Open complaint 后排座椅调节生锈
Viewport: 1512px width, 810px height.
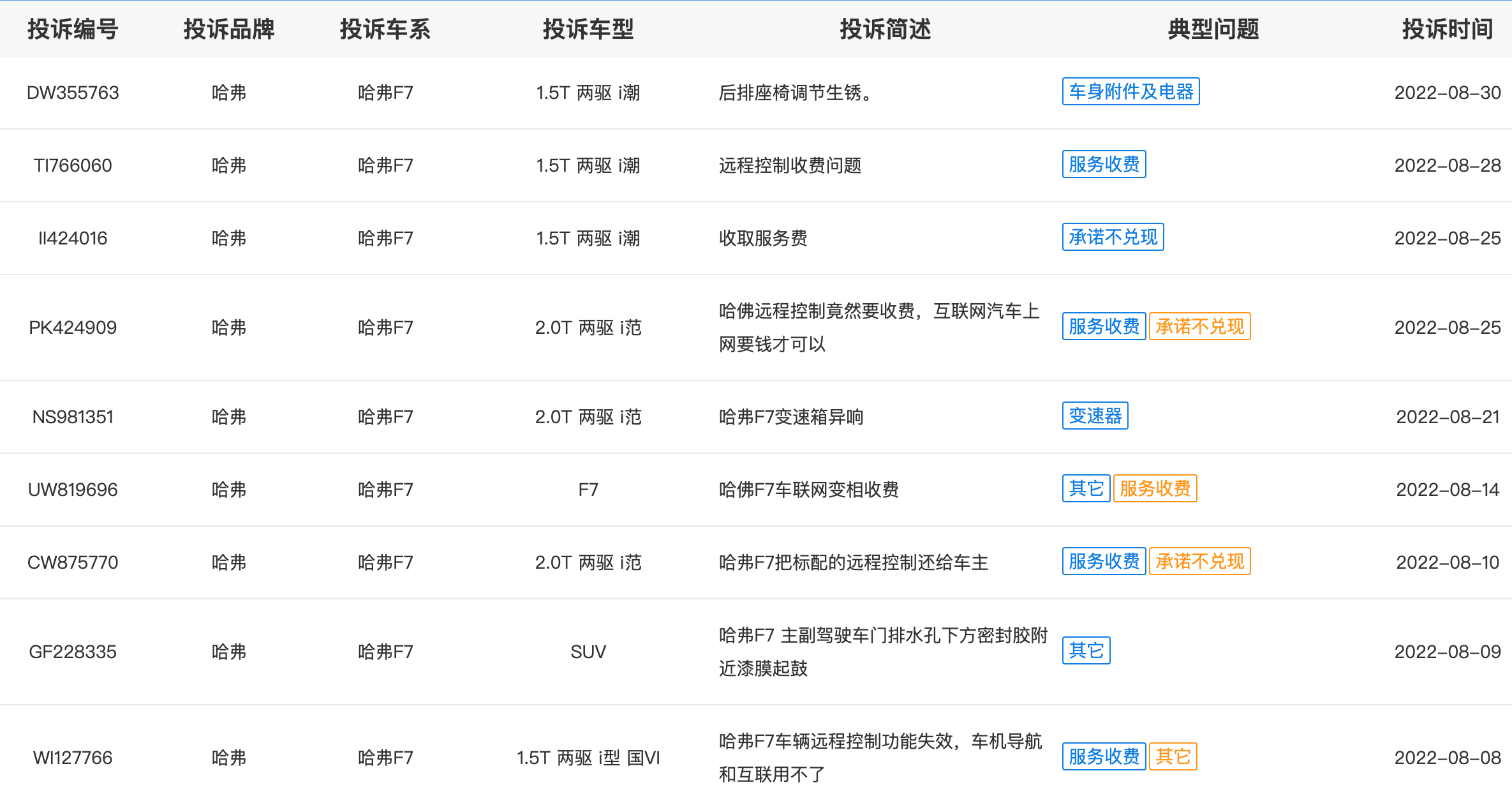796,93
